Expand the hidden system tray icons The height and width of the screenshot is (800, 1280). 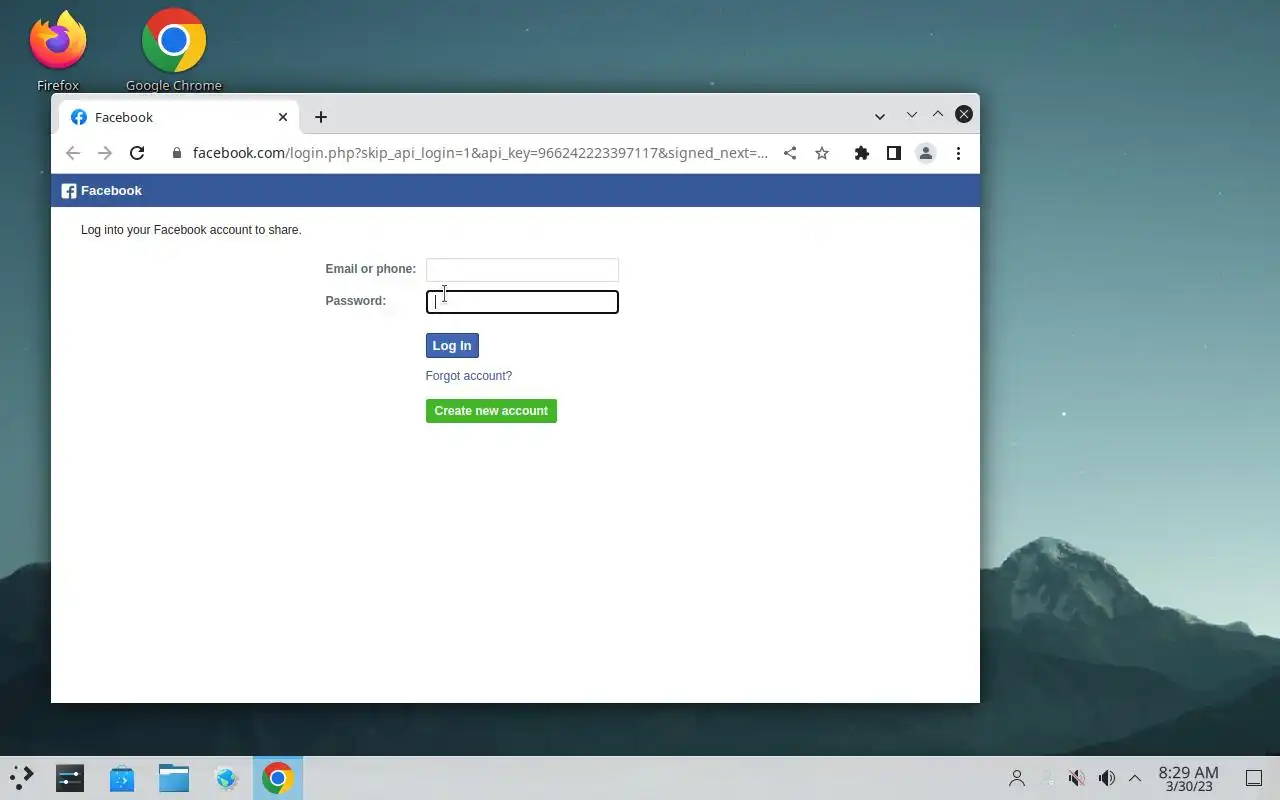click(x=1135, y=778)
